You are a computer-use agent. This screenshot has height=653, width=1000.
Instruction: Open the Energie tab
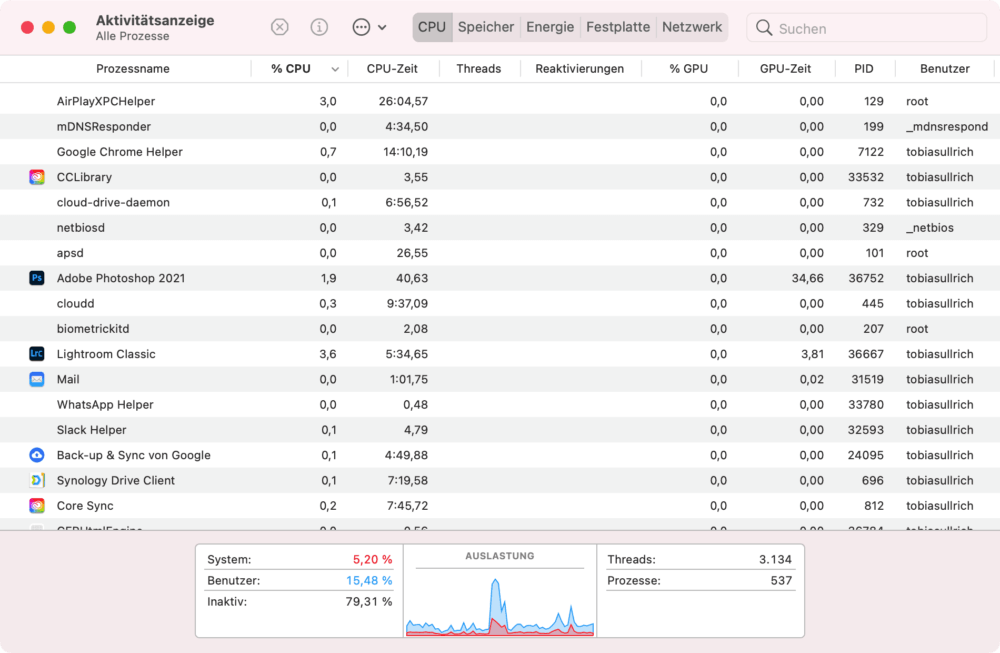(550, 27)
